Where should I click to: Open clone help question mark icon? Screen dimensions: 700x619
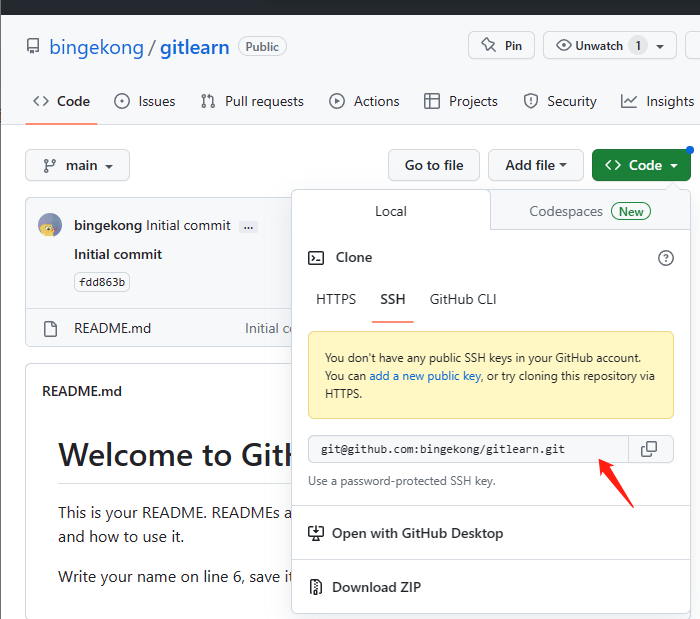click(666, 258)
